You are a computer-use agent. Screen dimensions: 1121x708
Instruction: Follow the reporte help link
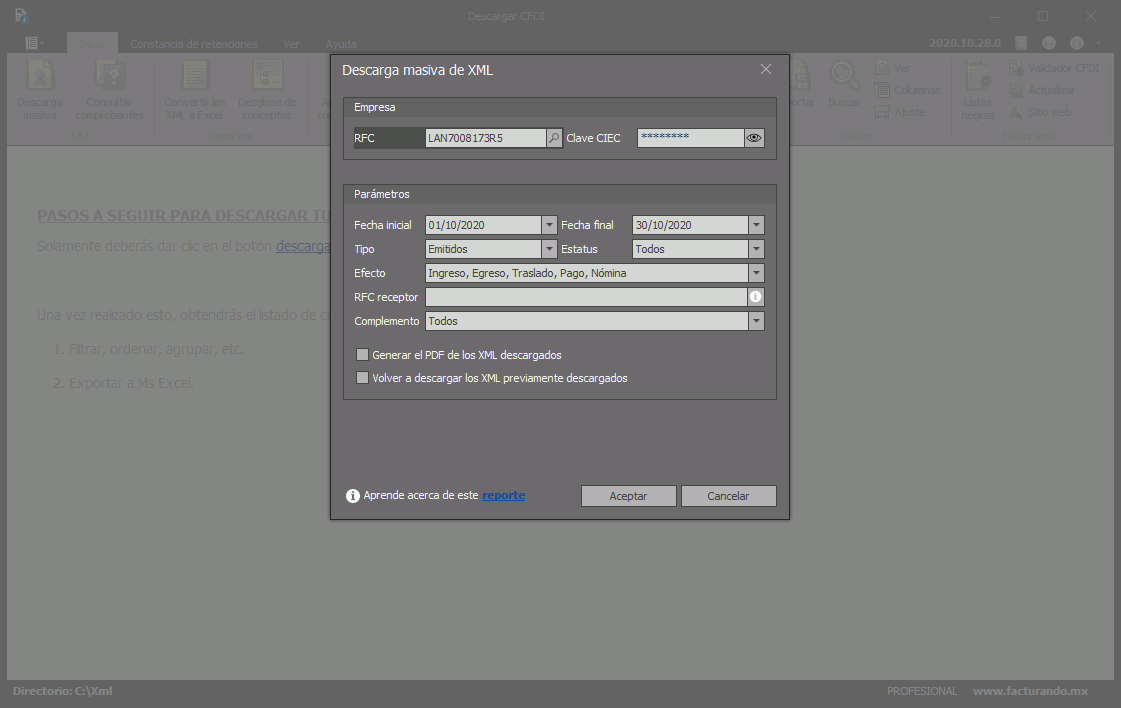[503, 495]
